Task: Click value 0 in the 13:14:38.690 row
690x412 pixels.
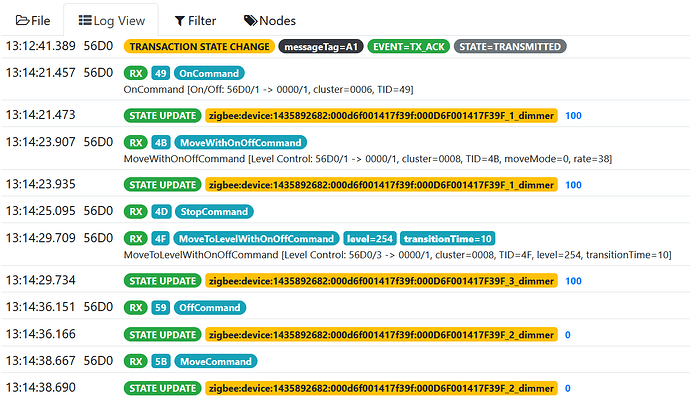Action: pos(568,389)
